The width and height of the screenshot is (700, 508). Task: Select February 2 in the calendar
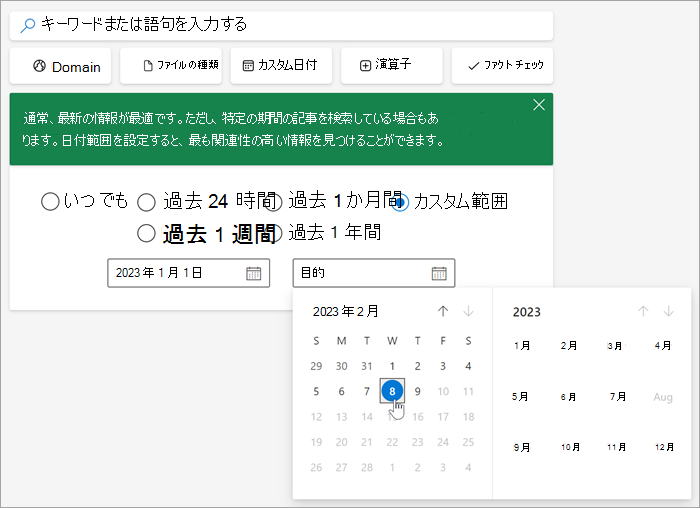click(x=417, y=366)
